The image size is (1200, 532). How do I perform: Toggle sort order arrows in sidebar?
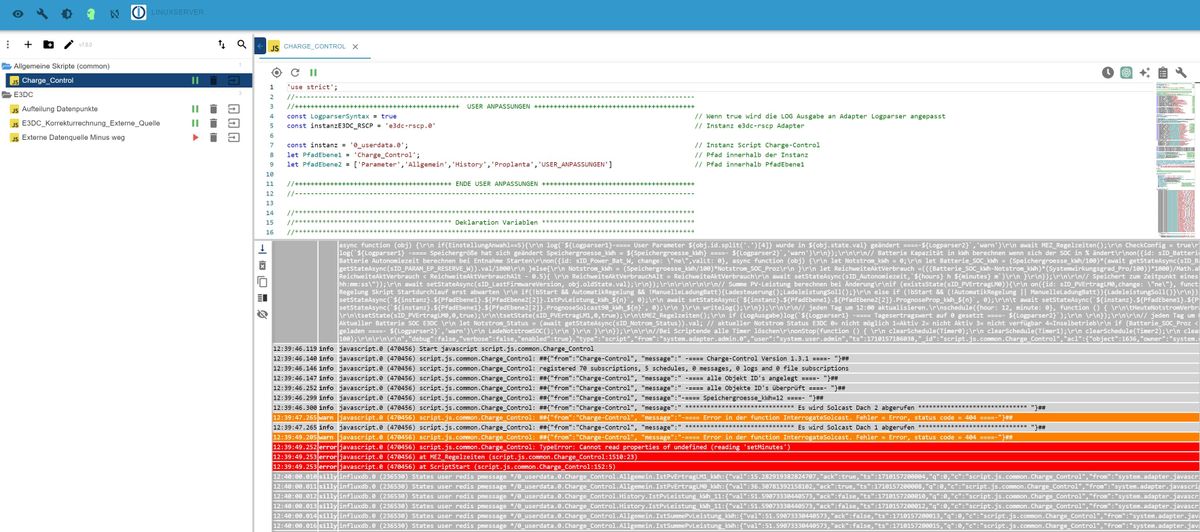coord(221,45)
